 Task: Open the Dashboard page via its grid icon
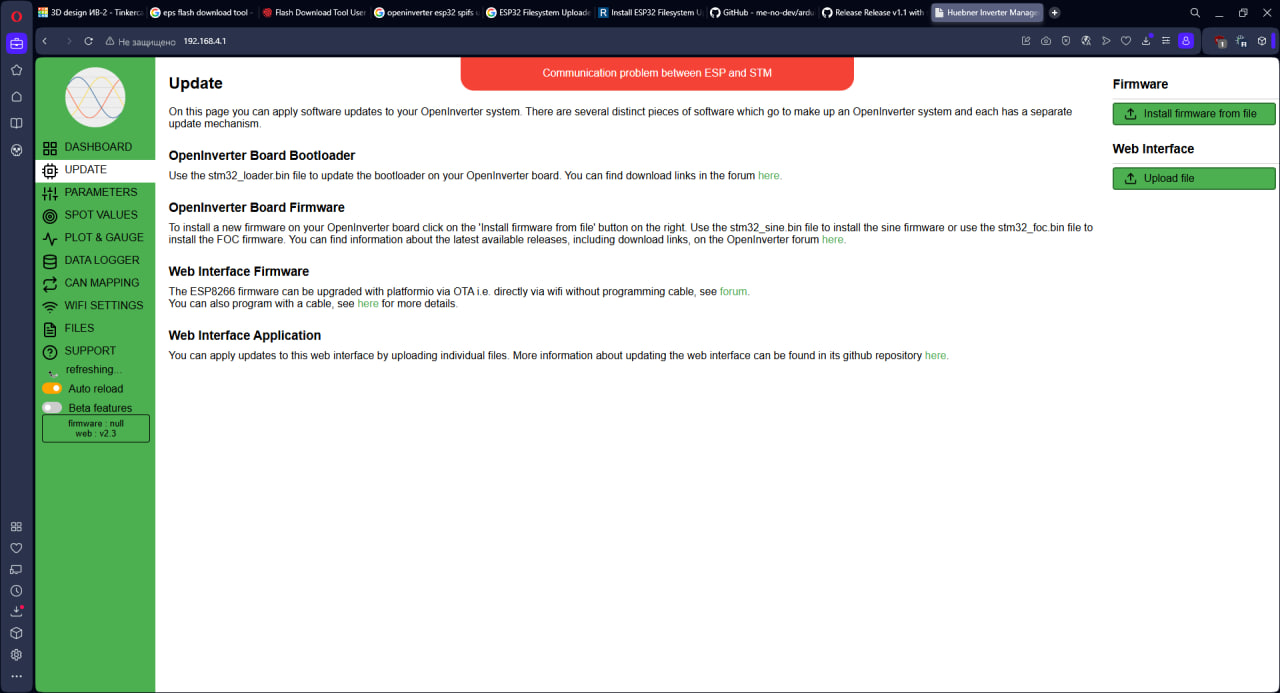click(50, 148)
